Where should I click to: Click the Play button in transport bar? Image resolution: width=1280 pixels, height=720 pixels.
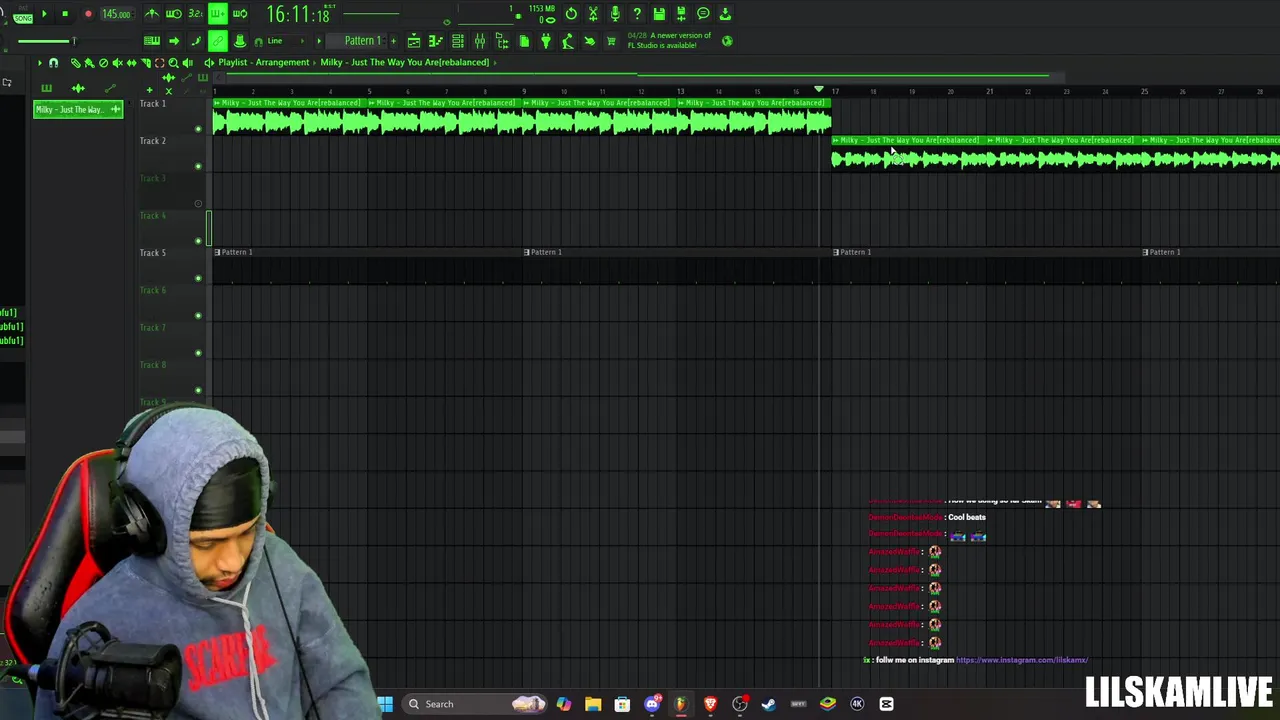coord(44,14)
